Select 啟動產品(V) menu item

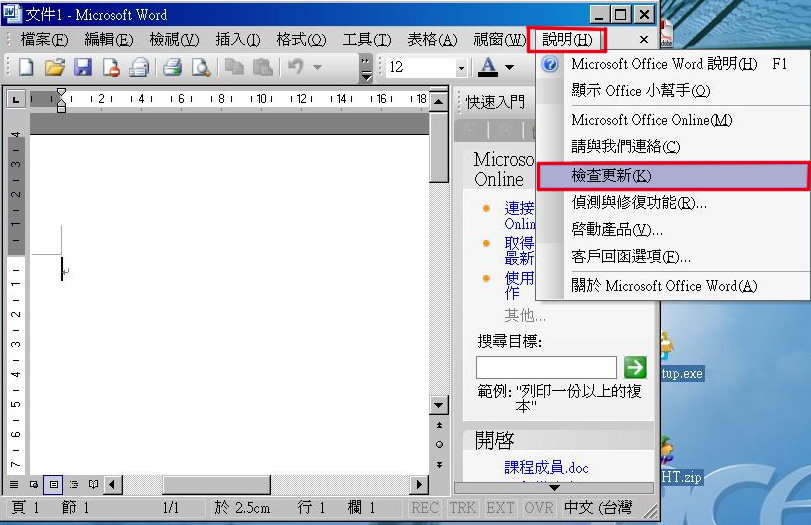point(673,230)
